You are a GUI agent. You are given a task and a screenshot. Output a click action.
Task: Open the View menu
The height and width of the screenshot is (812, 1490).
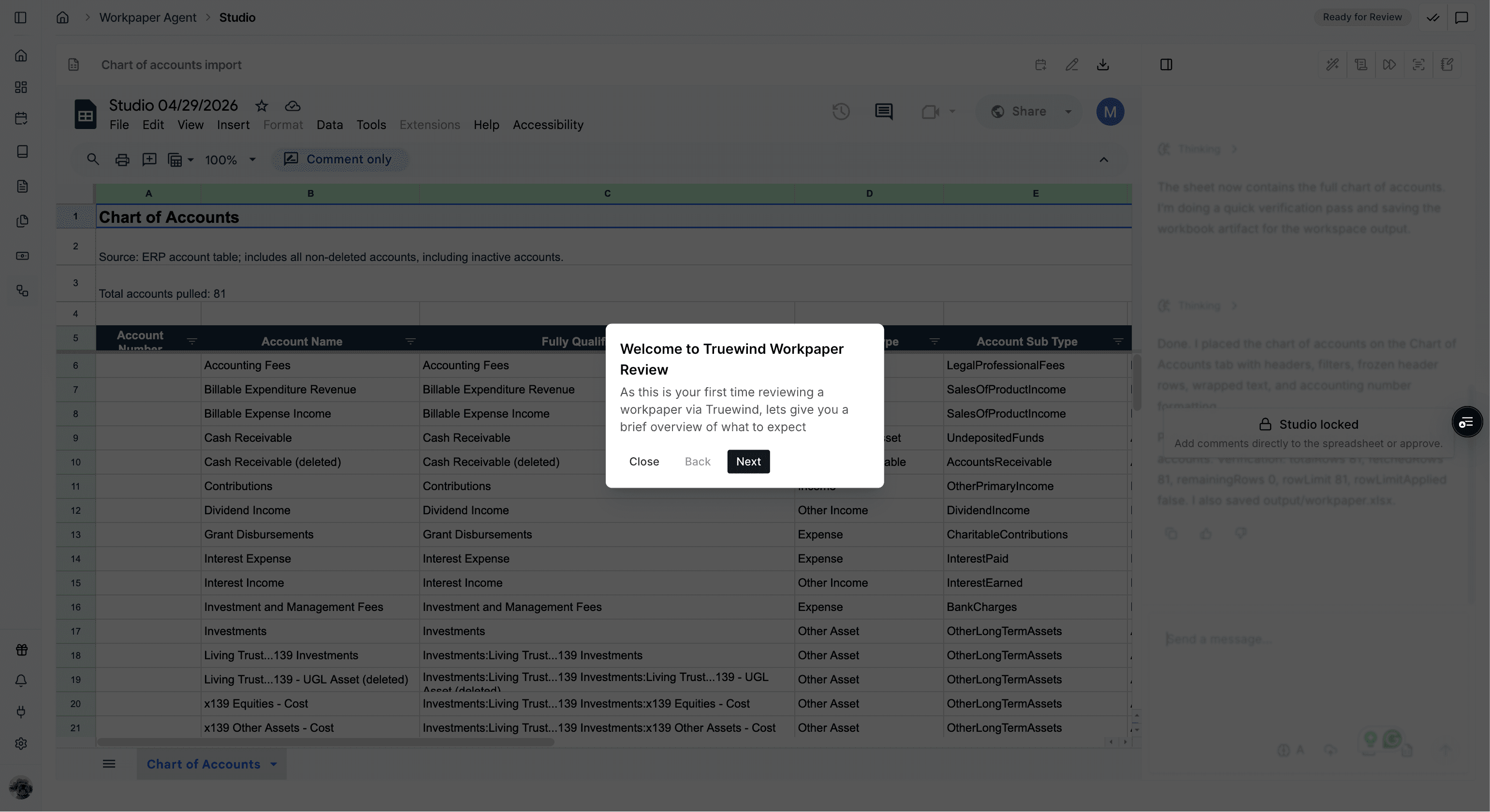point(190,125)
